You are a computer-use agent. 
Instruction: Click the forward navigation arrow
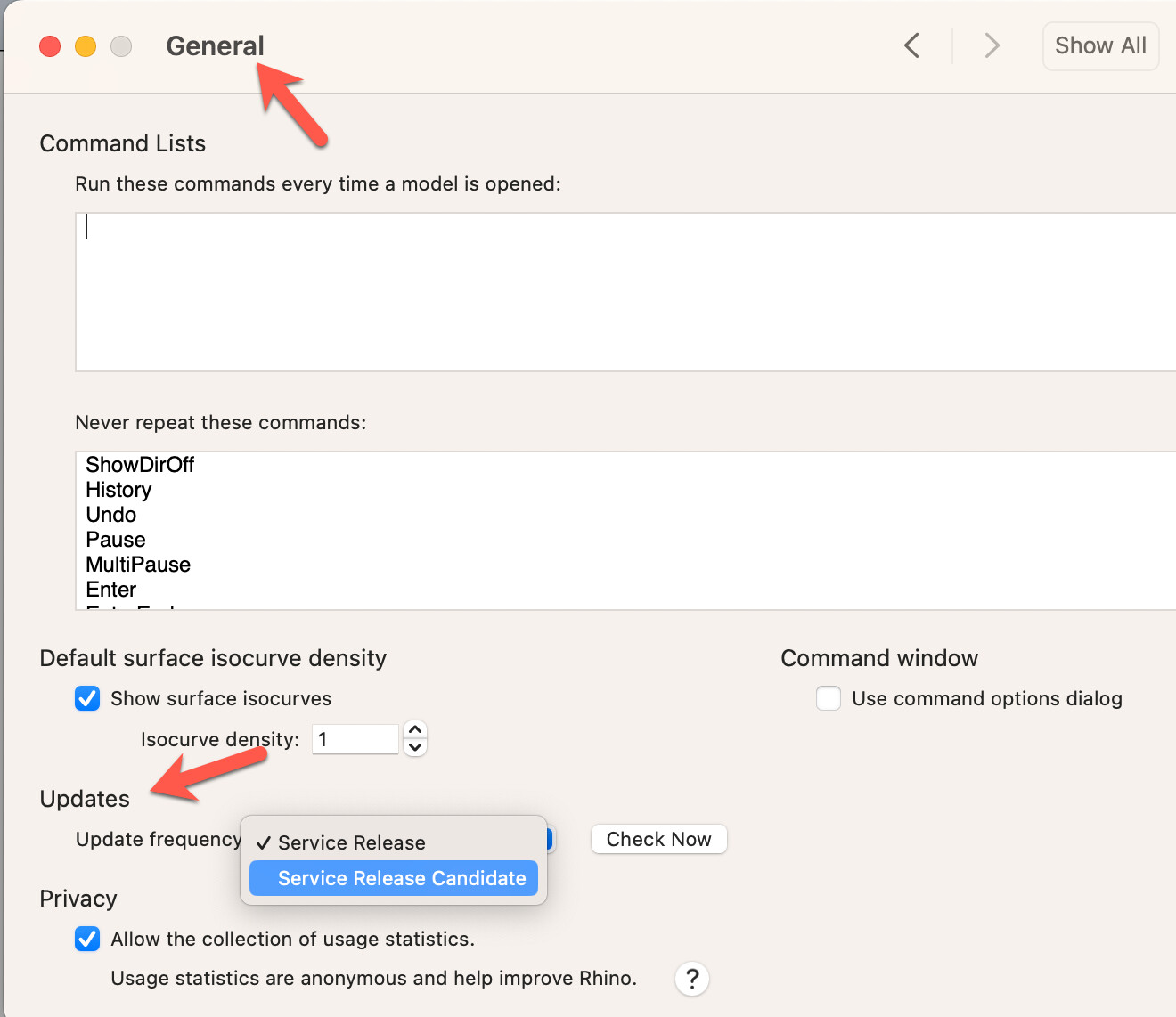(992, 45)
